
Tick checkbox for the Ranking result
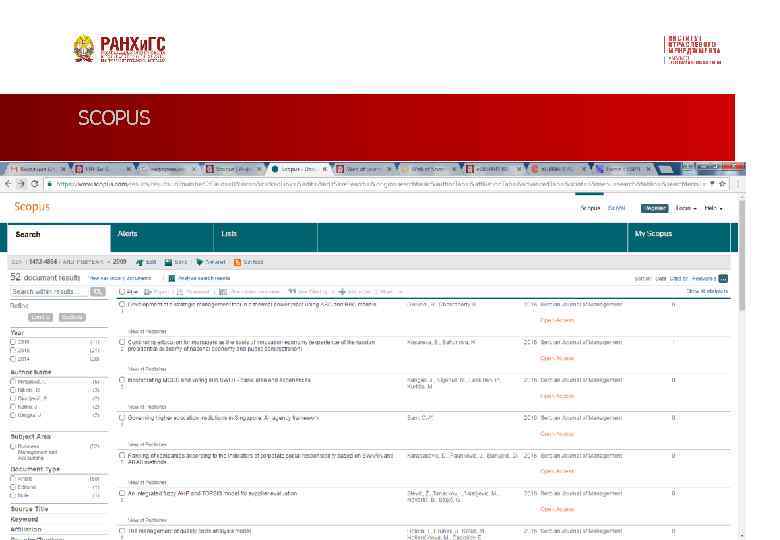coord(122,455)
